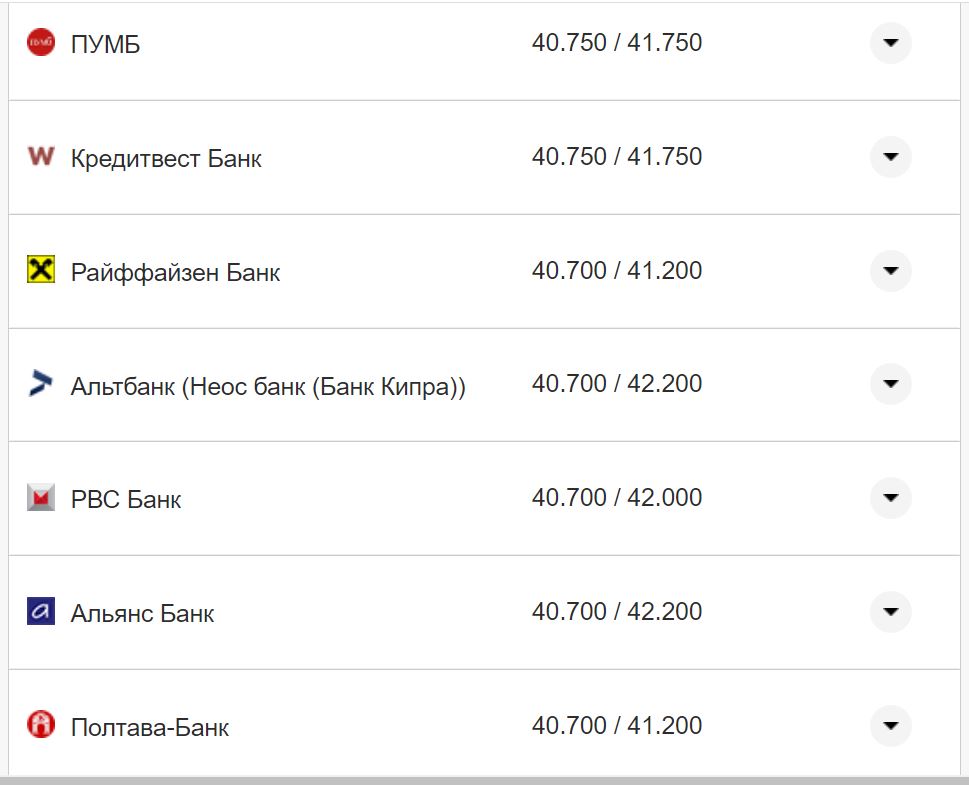The width and height of the screenshot is (969, 785).
Task: Click the ПУМБ bank logo icon
Action: (x=41, y=43)
